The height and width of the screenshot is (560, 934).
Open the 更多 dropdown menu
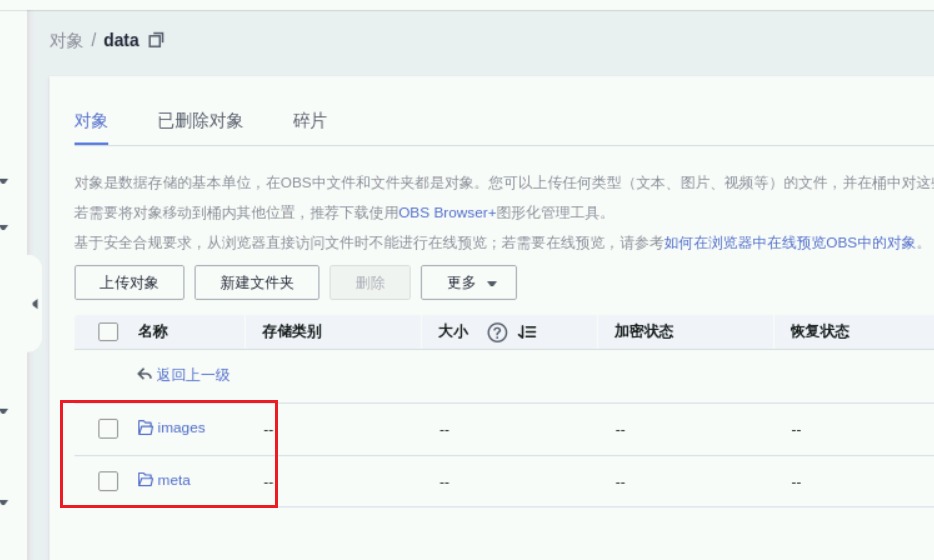tap(468, 283)
